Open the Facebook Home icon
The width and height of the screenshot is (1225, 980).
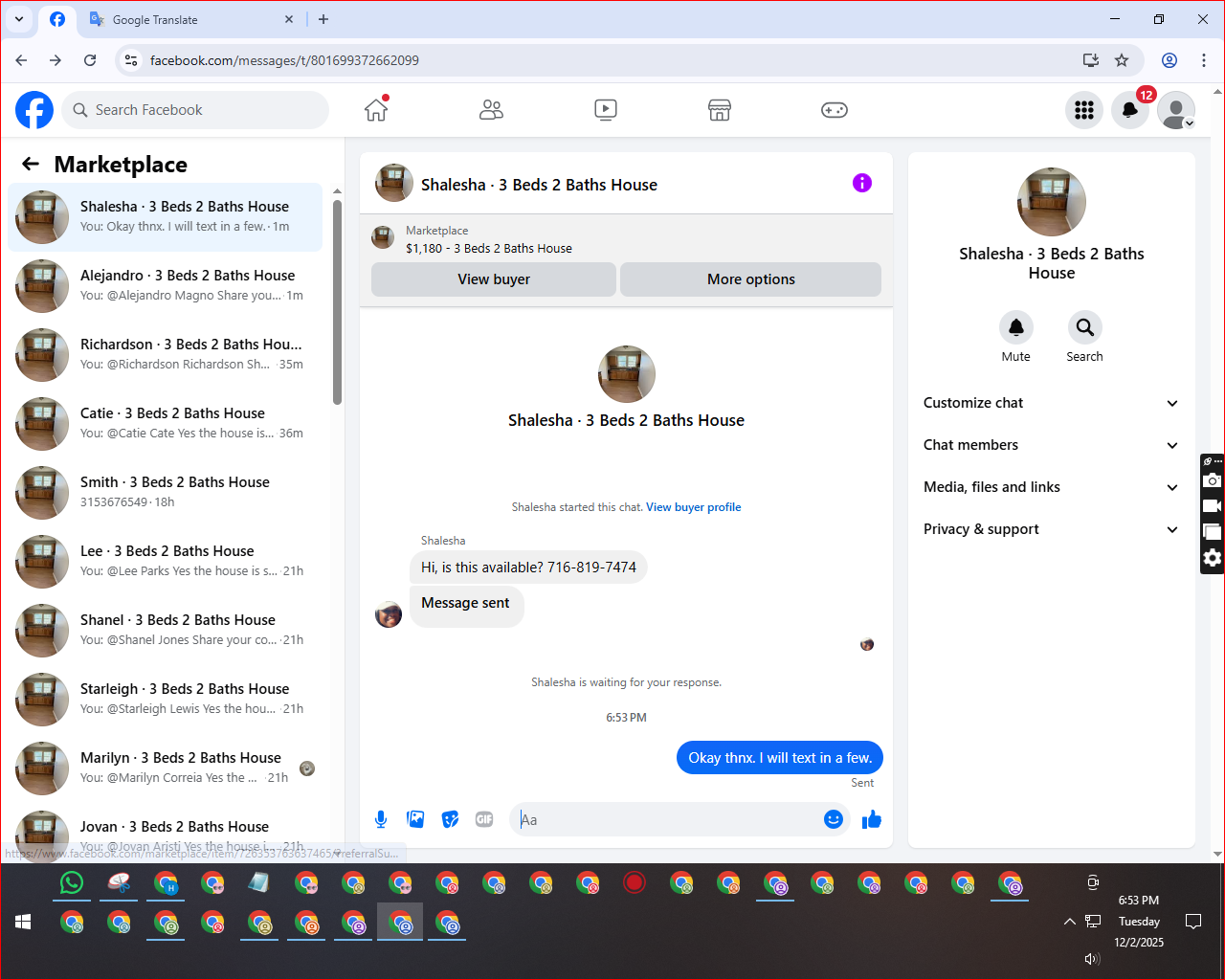coord(376,110)
